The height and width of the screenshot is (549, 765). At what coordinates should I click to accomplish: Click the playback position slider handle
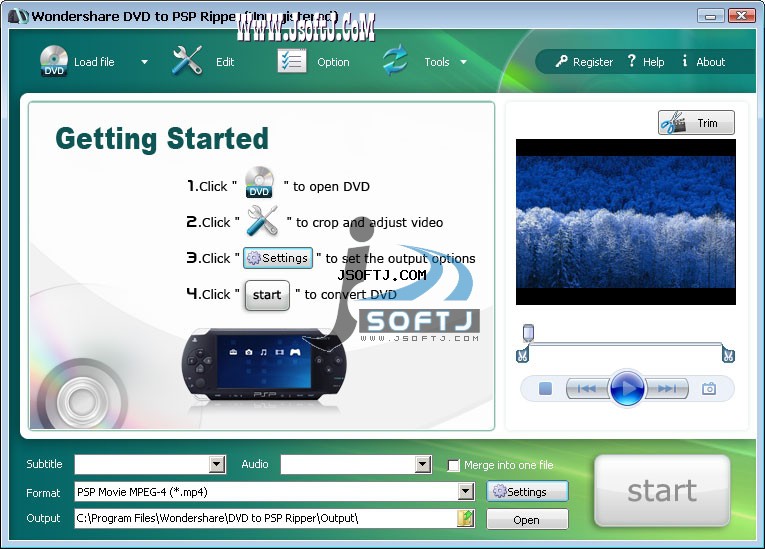528,333
